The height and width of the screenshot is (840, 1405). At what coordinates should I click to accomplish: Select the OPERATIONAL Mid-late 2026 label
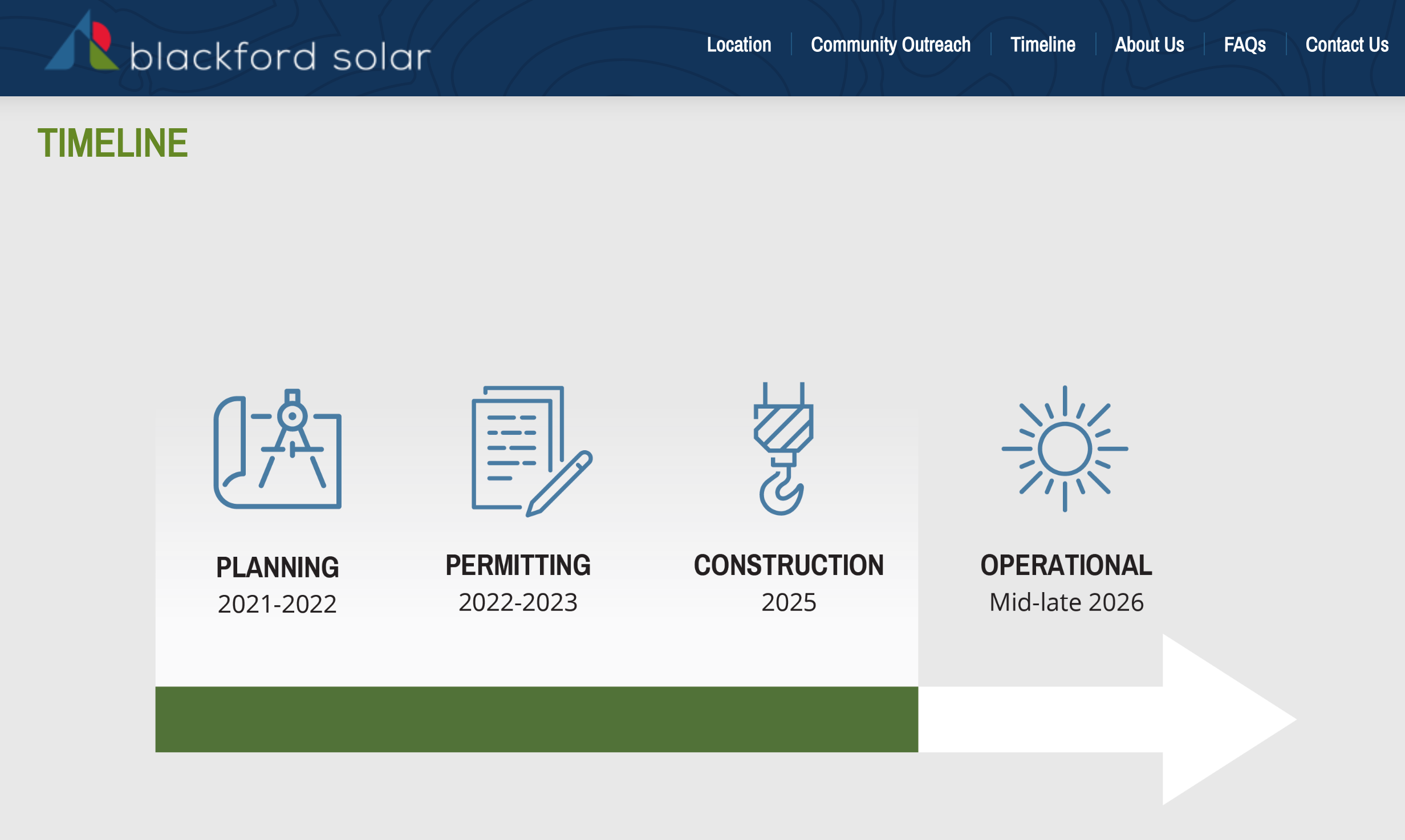coord(1066,584)
